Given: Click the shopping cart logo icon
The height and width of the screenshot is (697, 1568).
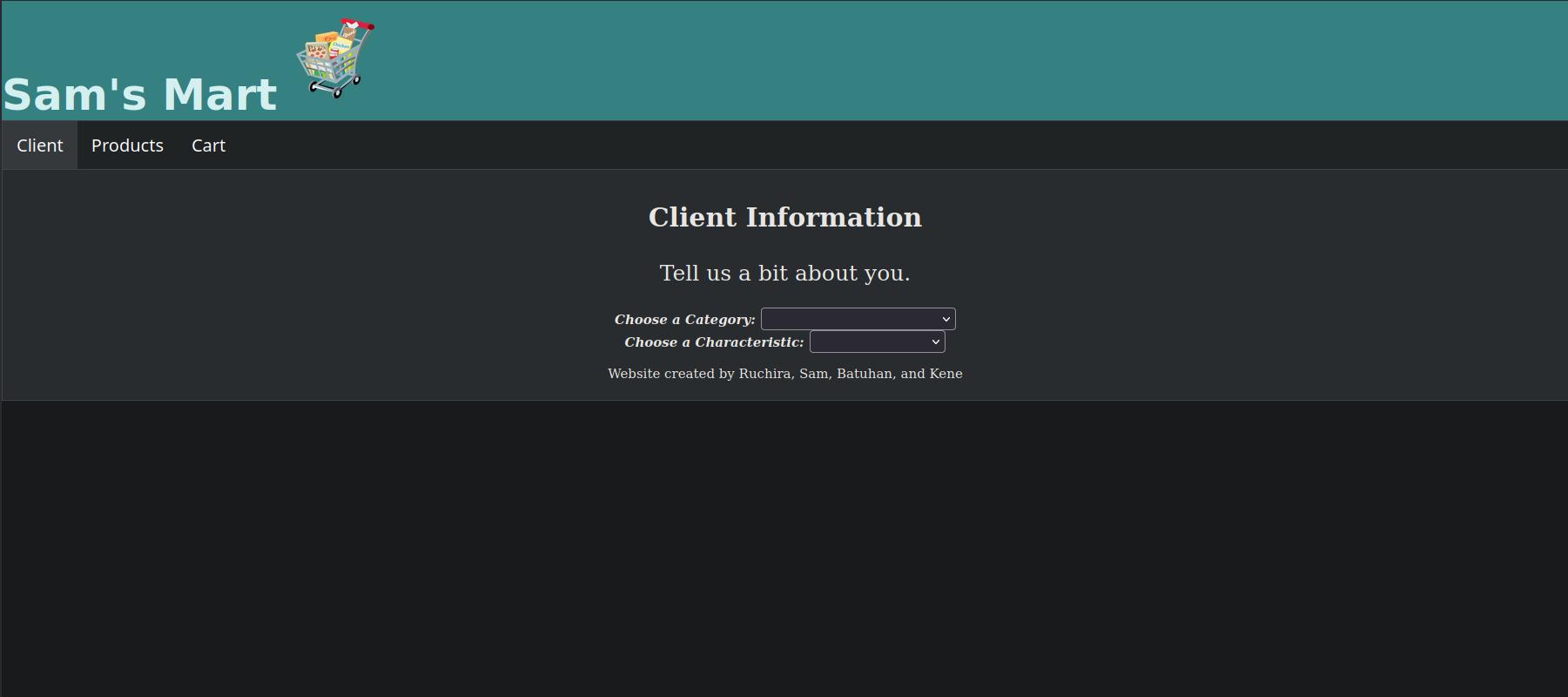Looking at the screenshot, I should pos(335,58).
